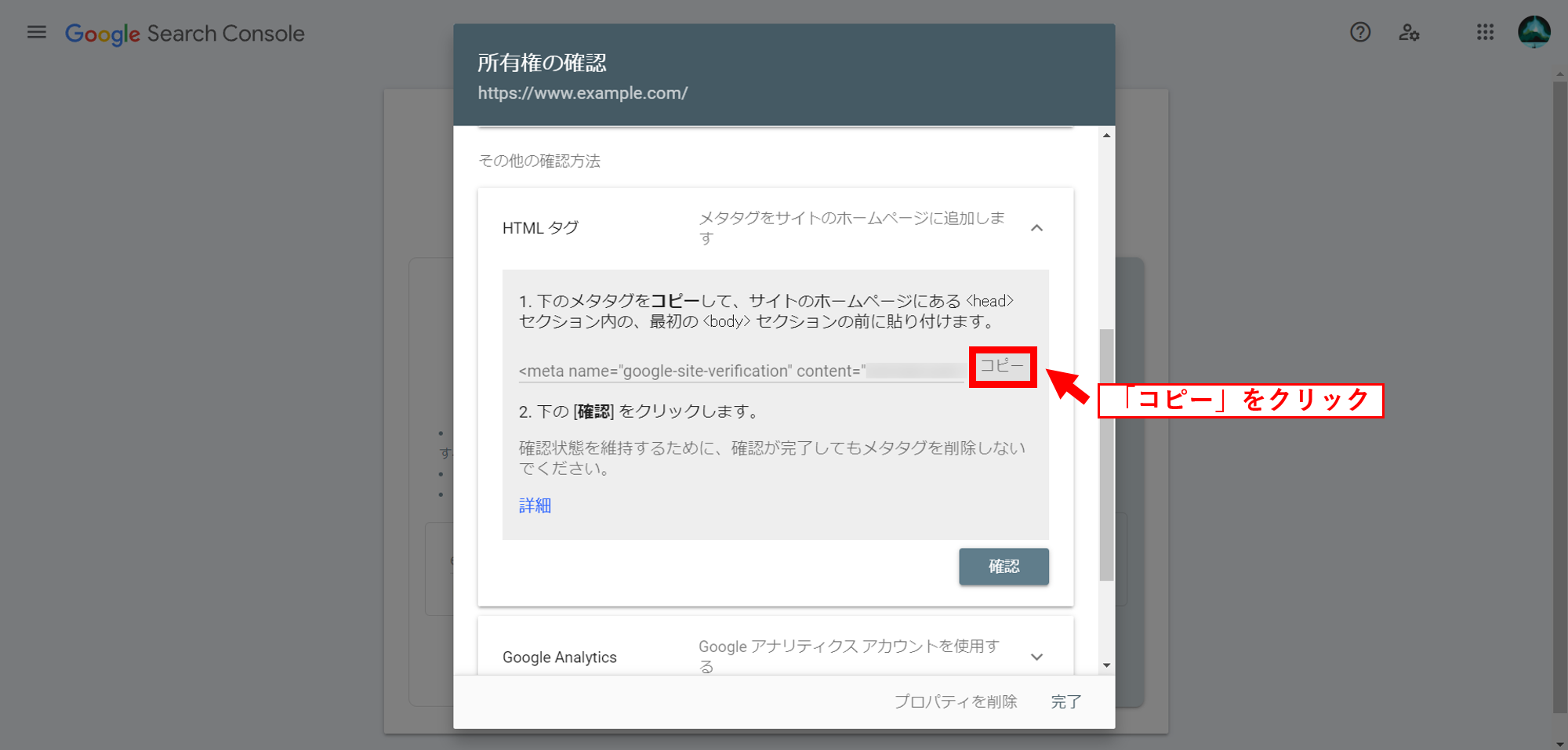Open the 詳細 link

click(535, 505)
